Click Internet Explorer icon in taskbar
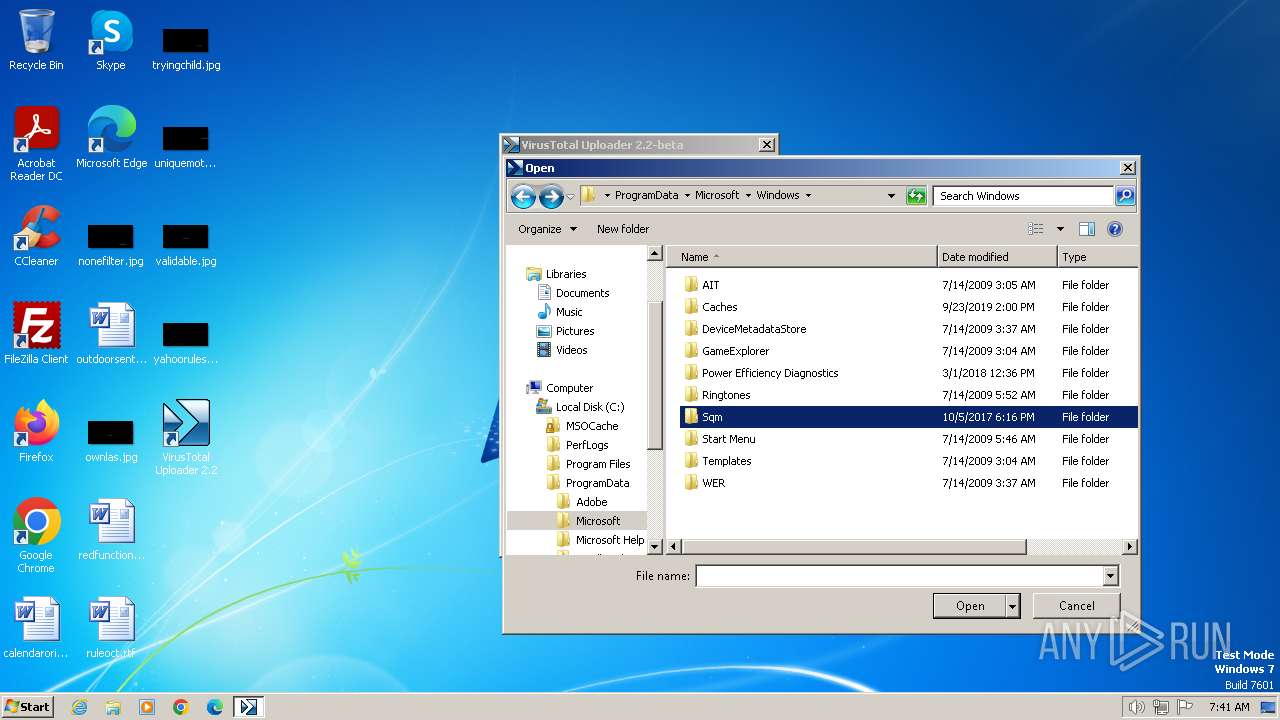The height and width of the screenshot is (720, 1280). pyautogui.click(x=79, y=707)
